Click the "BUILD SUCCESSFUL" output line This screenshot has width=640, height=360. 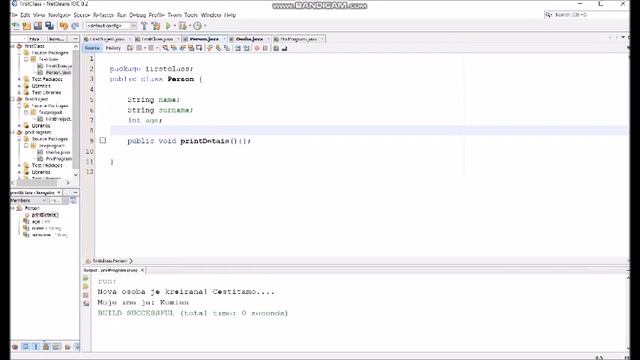pos(193,313)
